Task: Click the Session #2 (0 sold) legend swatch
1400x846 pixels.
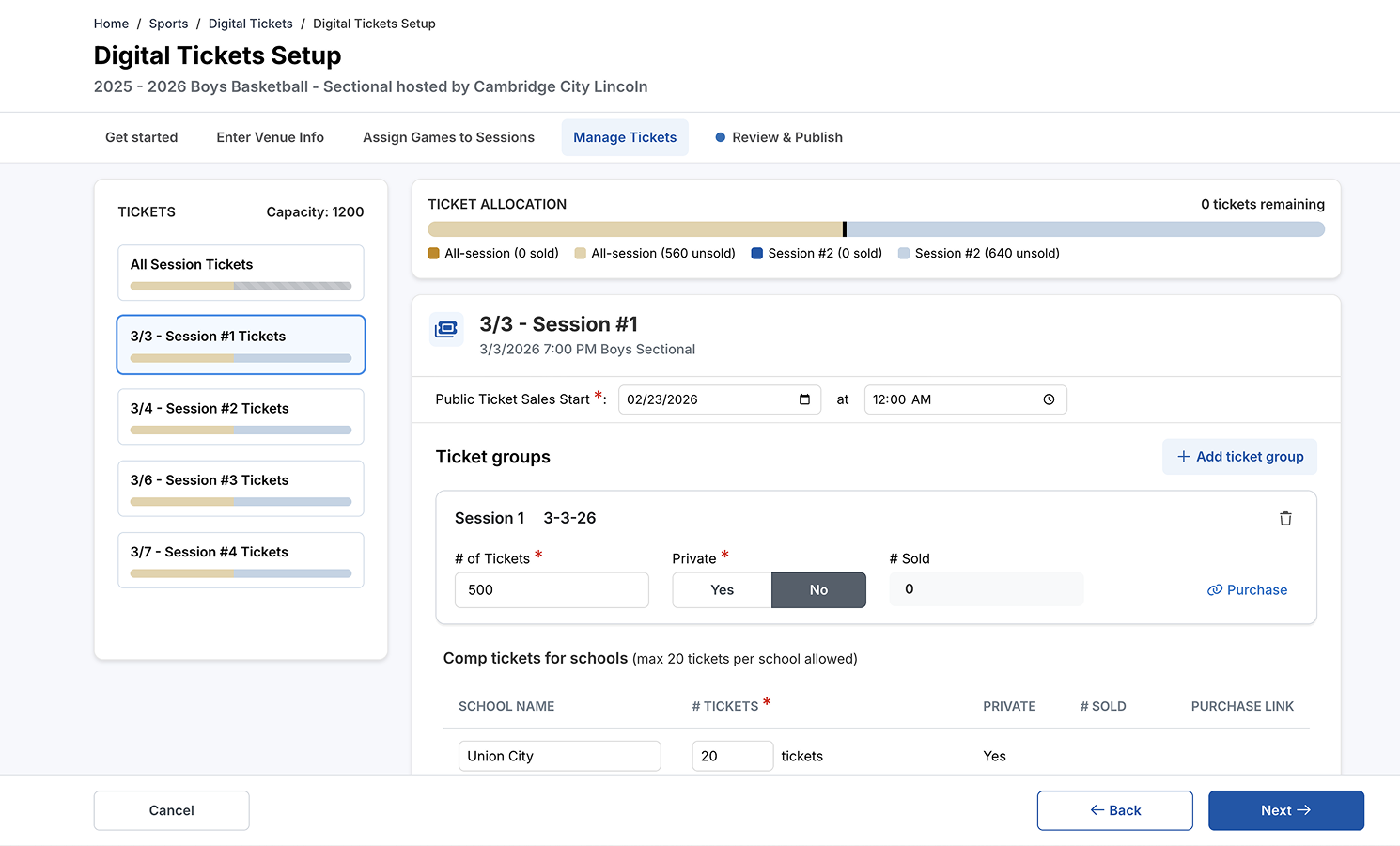Action: tap(756, 253)
